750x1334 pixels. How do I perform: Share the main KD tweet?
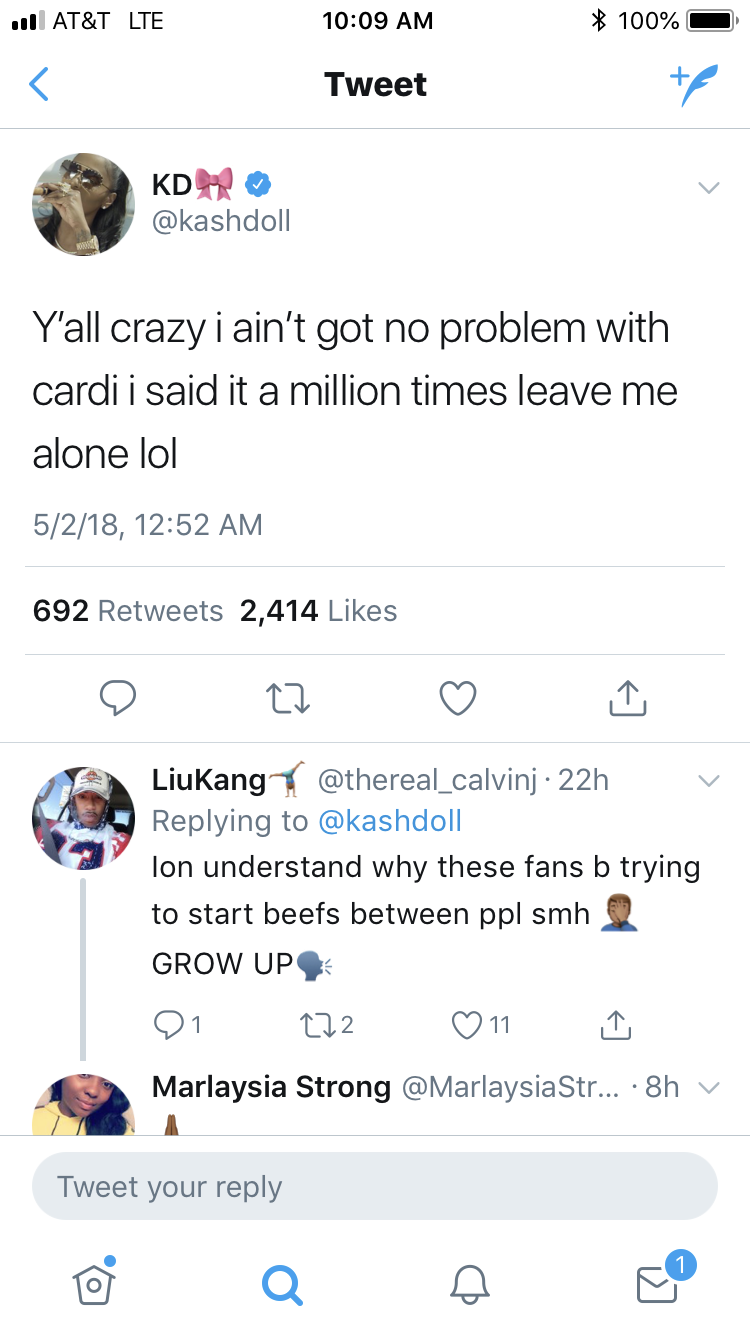[628, 698]
